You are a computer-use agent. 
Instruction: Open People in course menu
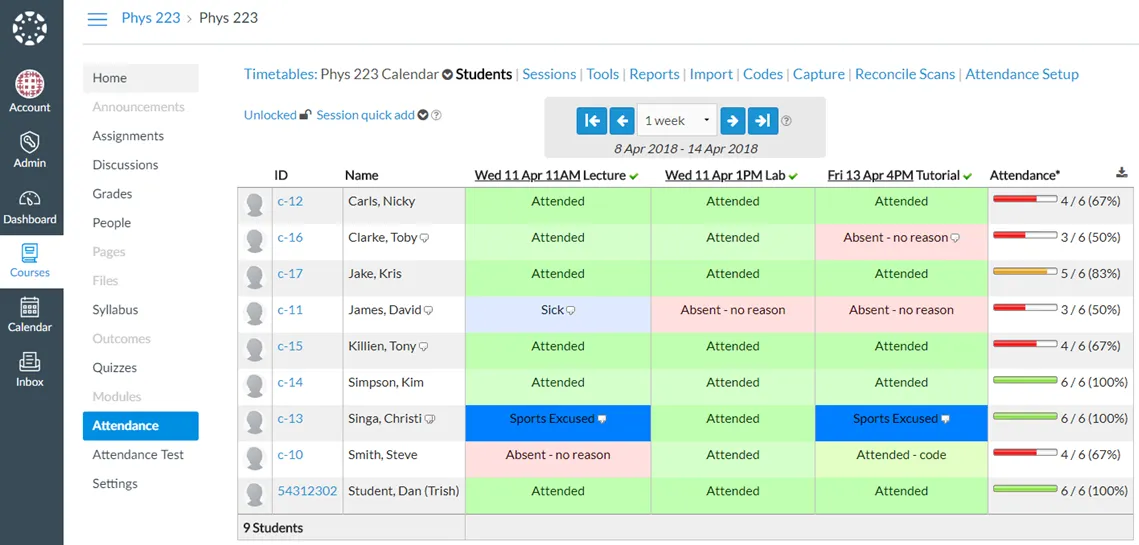point(111,223)
